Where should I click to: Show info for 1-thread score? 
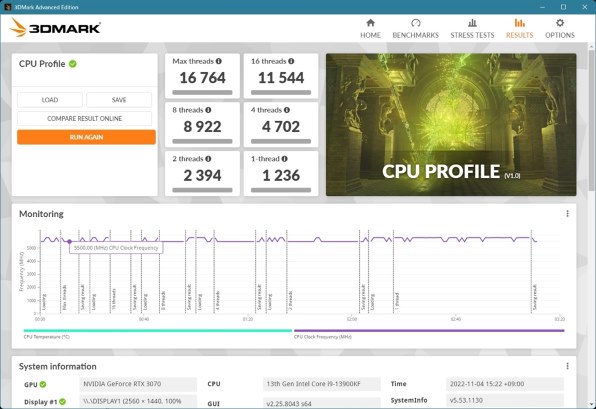click(285, 159)
